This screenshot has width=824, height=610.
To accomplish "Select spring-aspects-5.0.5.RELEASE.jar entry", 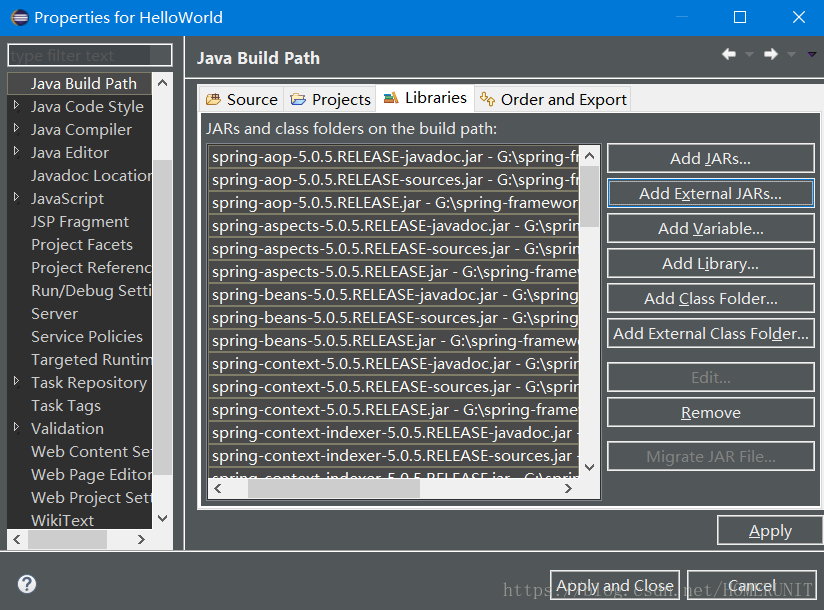I will point(394,272).
